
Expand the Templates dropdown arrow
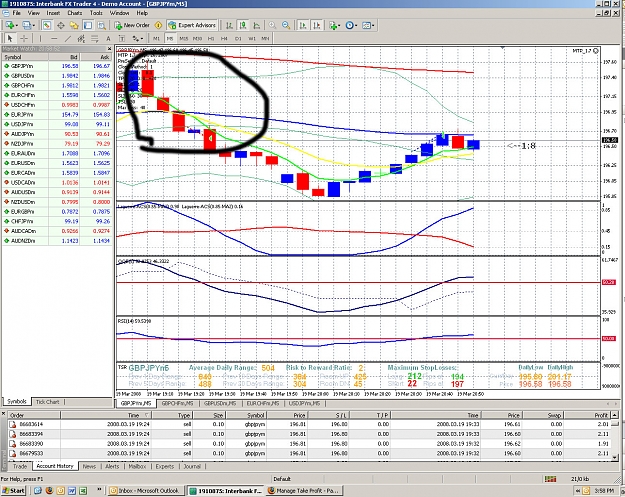tap(373, 26)
